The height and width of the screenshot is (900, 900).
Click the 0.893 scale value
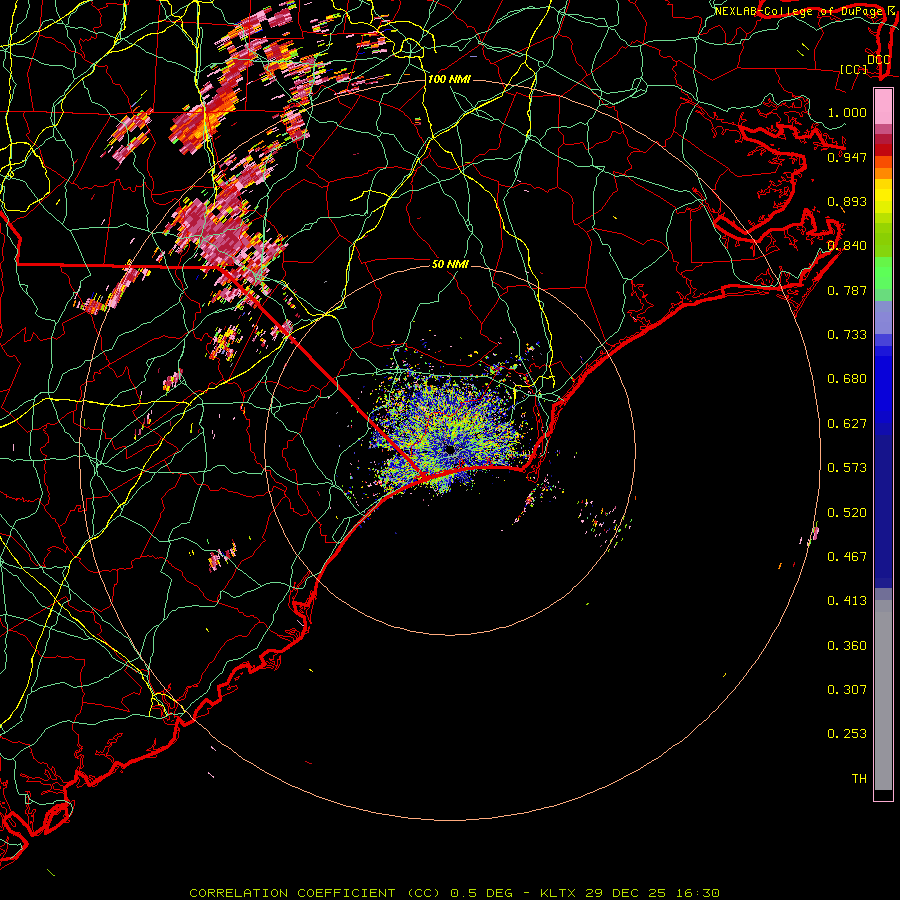pyautogui.click(x=847, y=201)
